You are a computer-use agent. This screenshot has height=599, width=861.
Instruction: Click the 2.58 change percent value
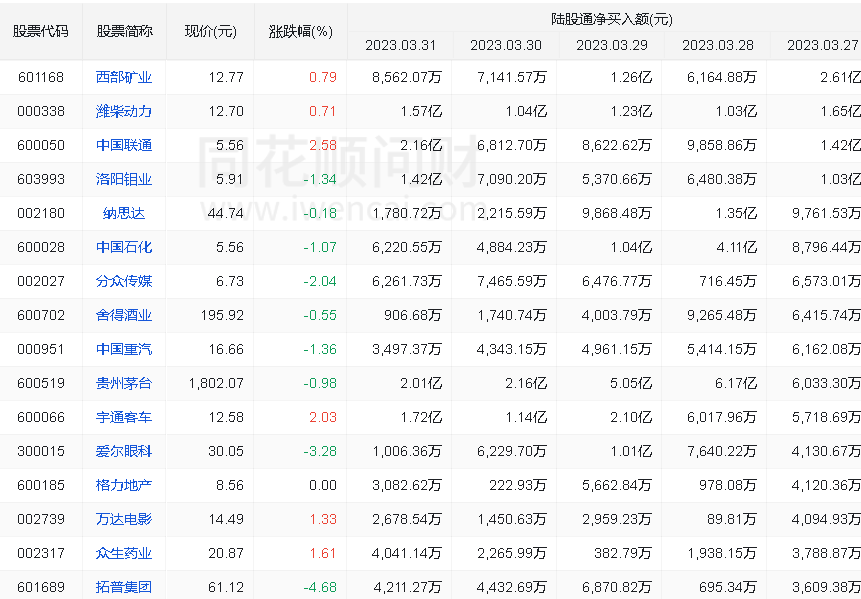(323, 145)
